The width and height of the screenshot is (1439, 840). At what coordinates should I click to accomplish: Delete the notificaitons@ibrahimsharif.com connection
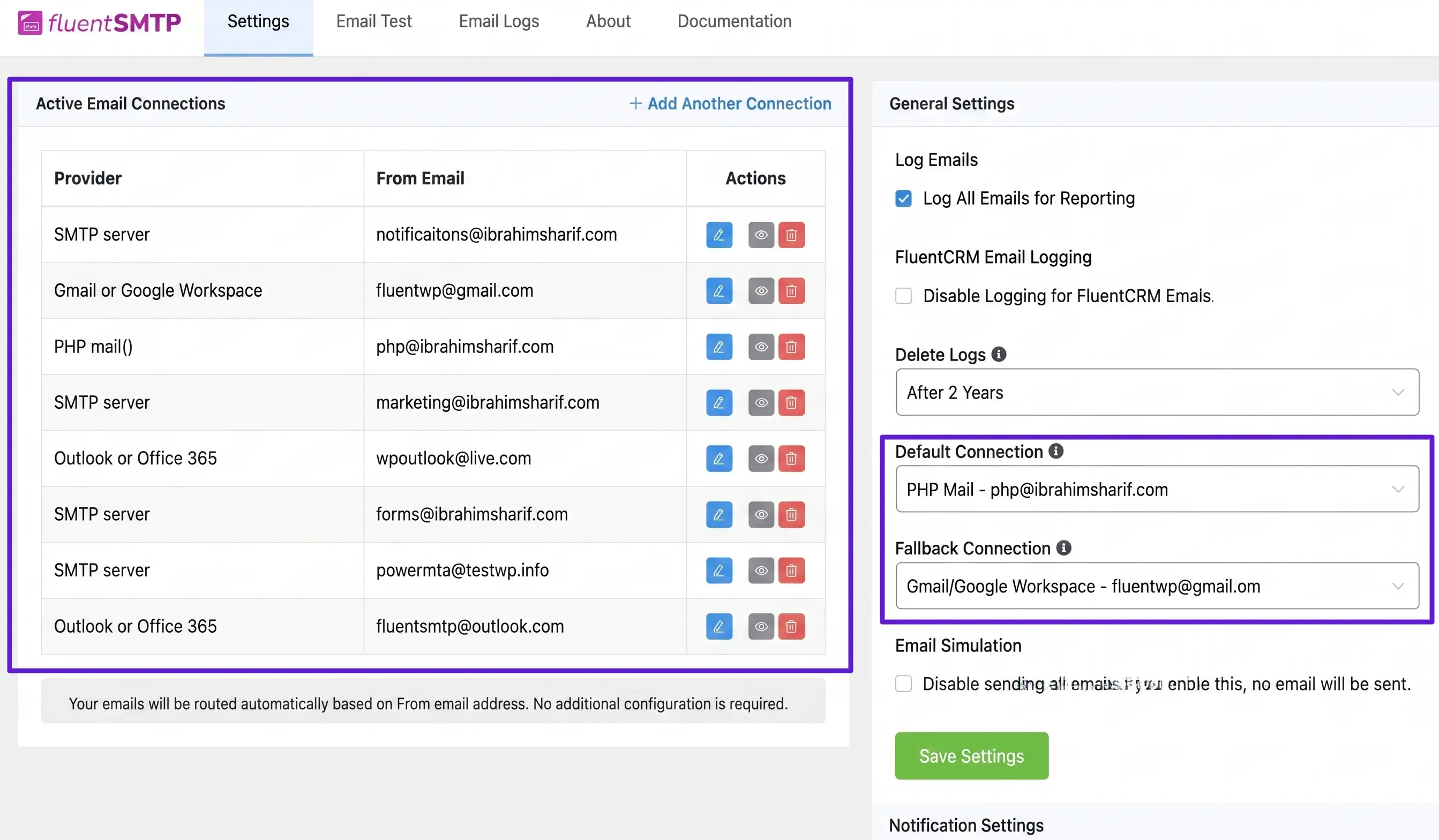click(x=791, y=235)
